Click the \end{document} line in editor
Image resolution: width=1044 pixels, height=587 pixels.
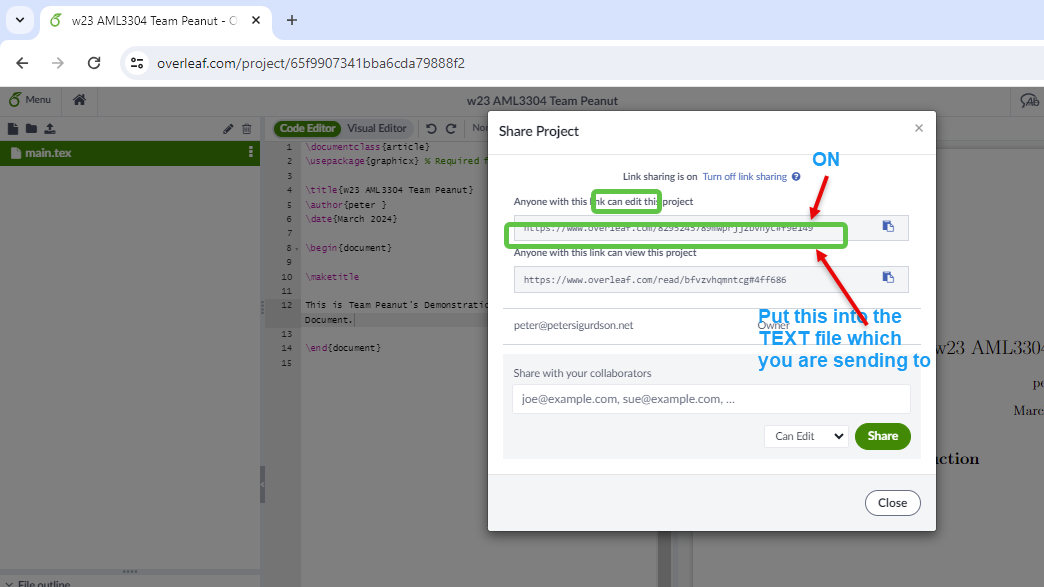click(x=343, y=347)
